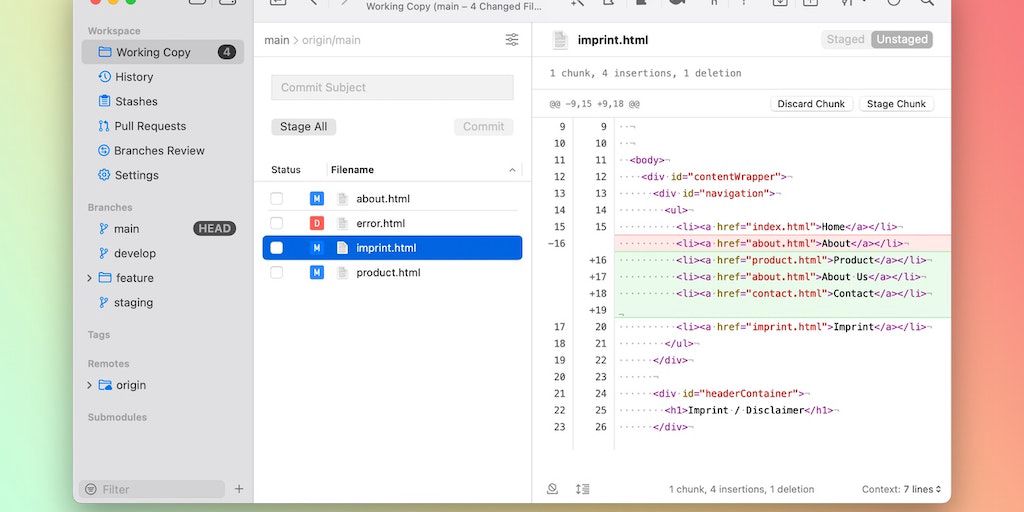Check the staging box for about.html

coord(277,199)
